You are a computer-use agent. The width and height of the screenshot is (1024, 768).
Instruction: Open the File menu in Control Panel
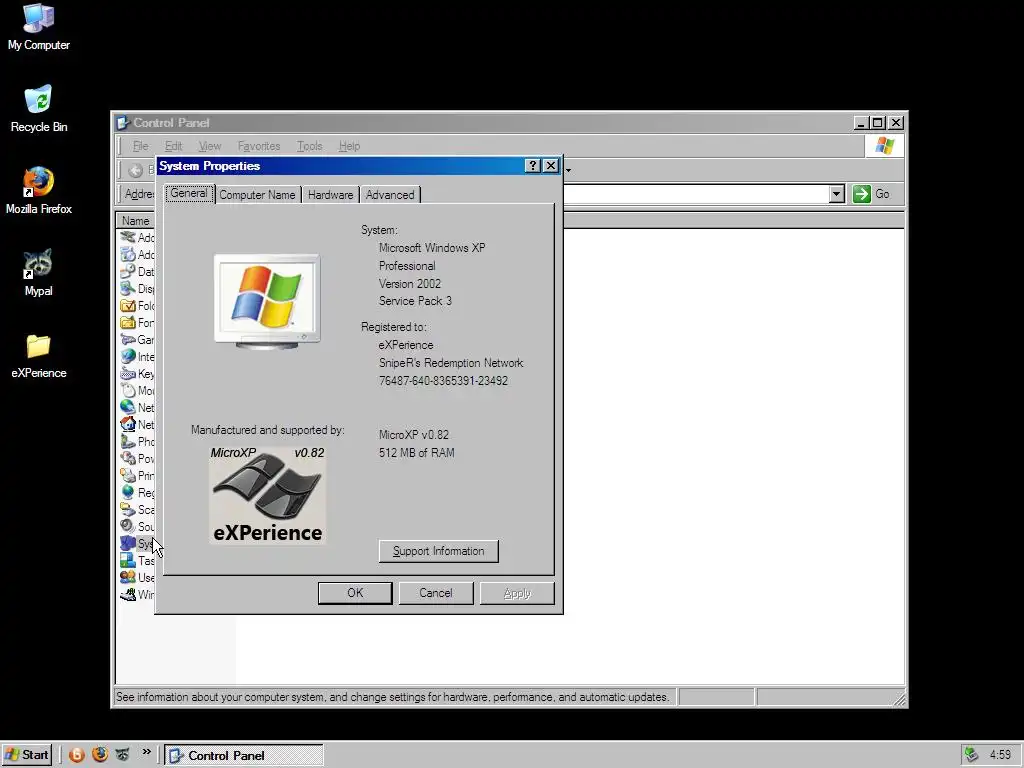[140, 146]
